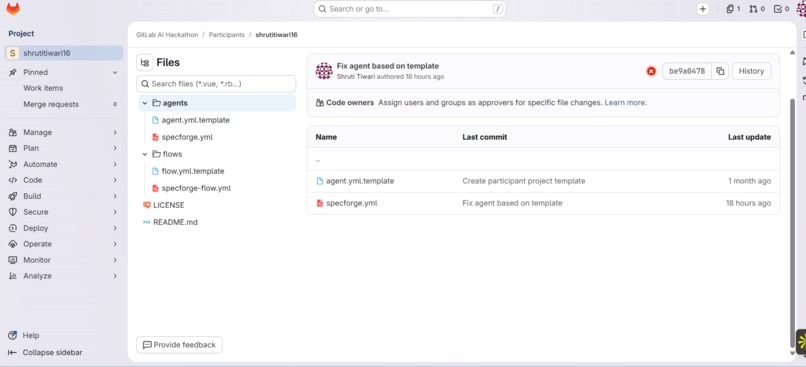
Task: Click the Analyze chart icon
Action: point(13,276)
